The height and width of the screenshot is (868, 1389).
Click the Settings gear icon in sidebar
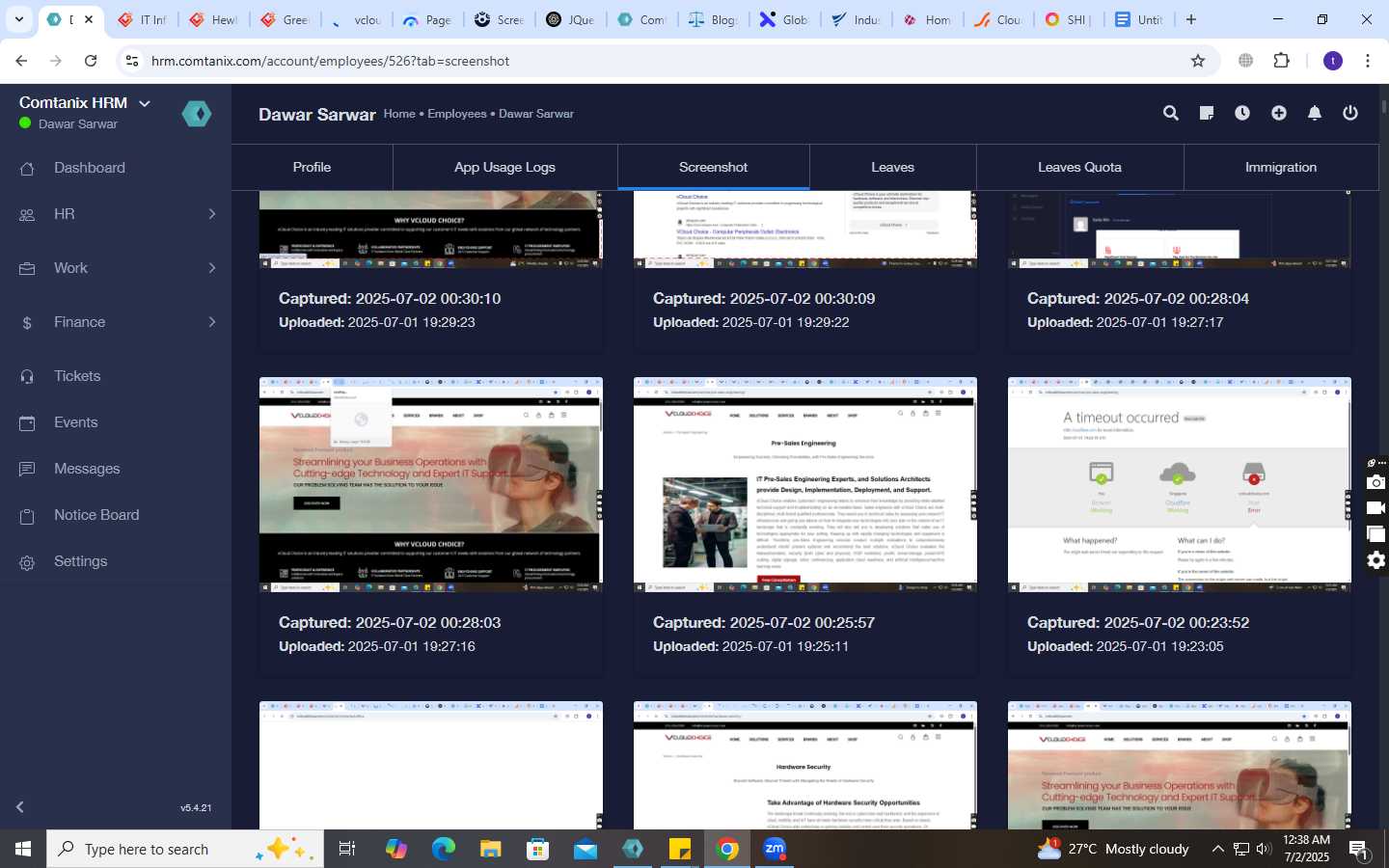(x=27, y=562)
